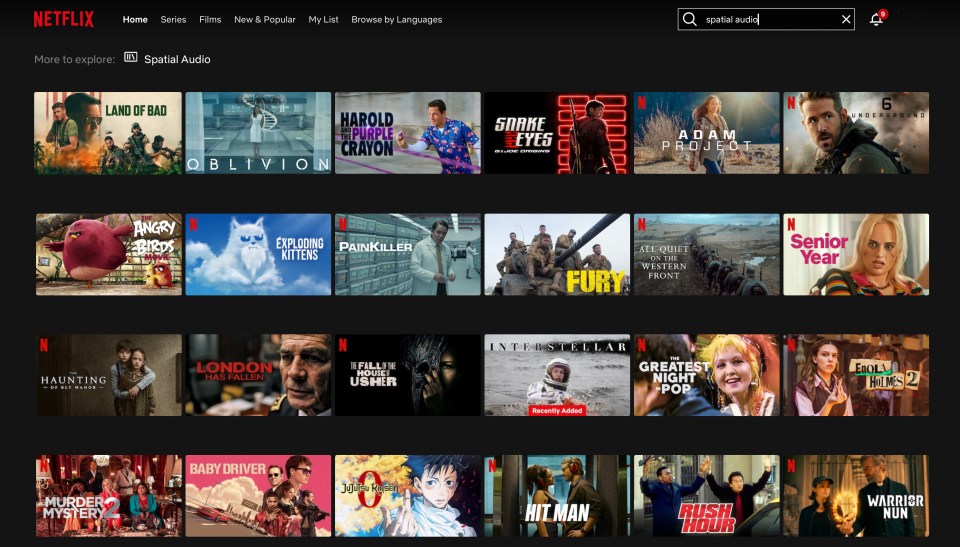Open Jujutsu Kaisen 0 thumbnail
Image resolution: width=960 pixels, height=547 pixels.
click(x=408, y=496)
